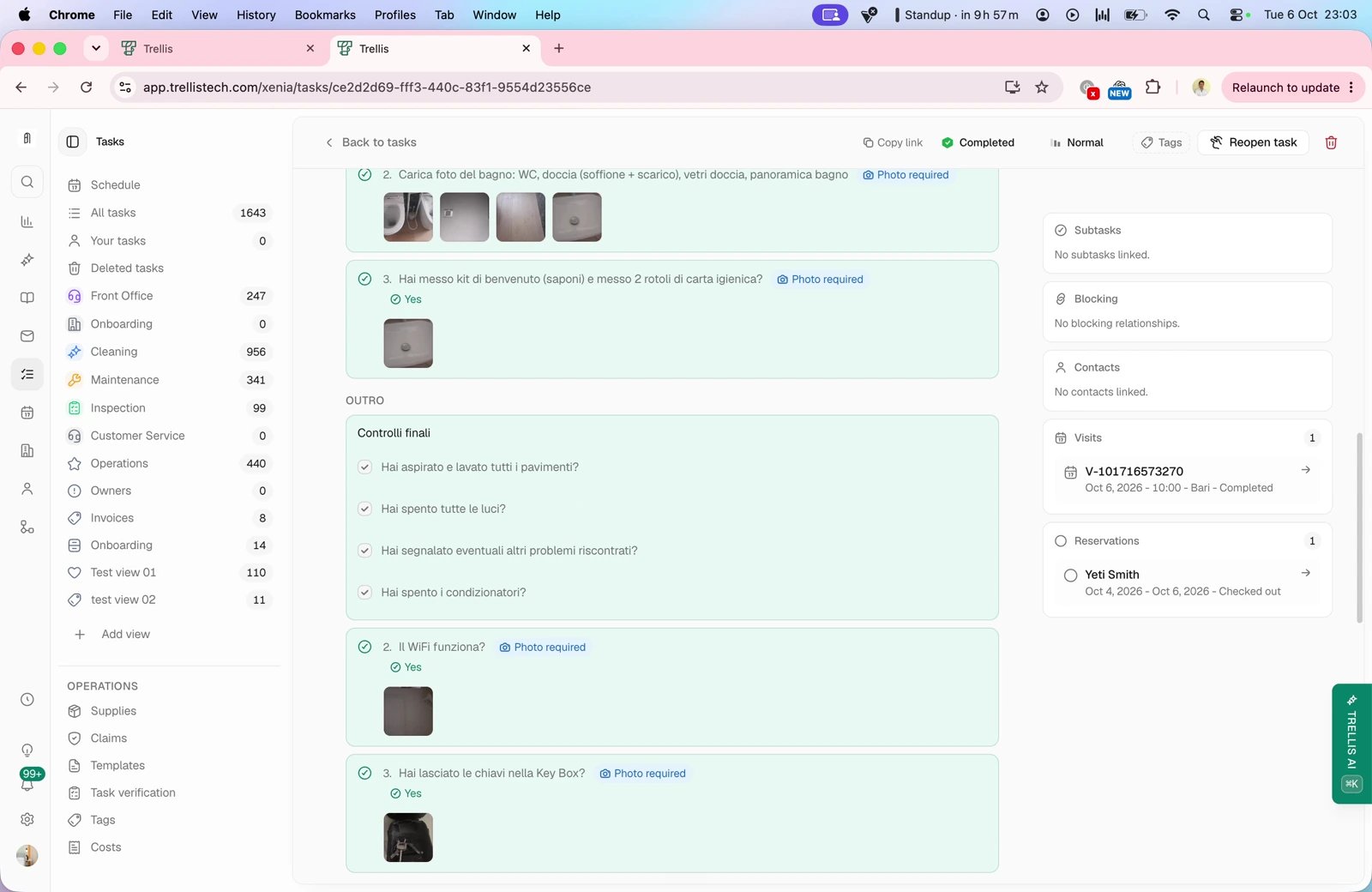Open Chrome tab search dropdown chevron
Viewport: 1372px width, 892px height.
(96, 48)
